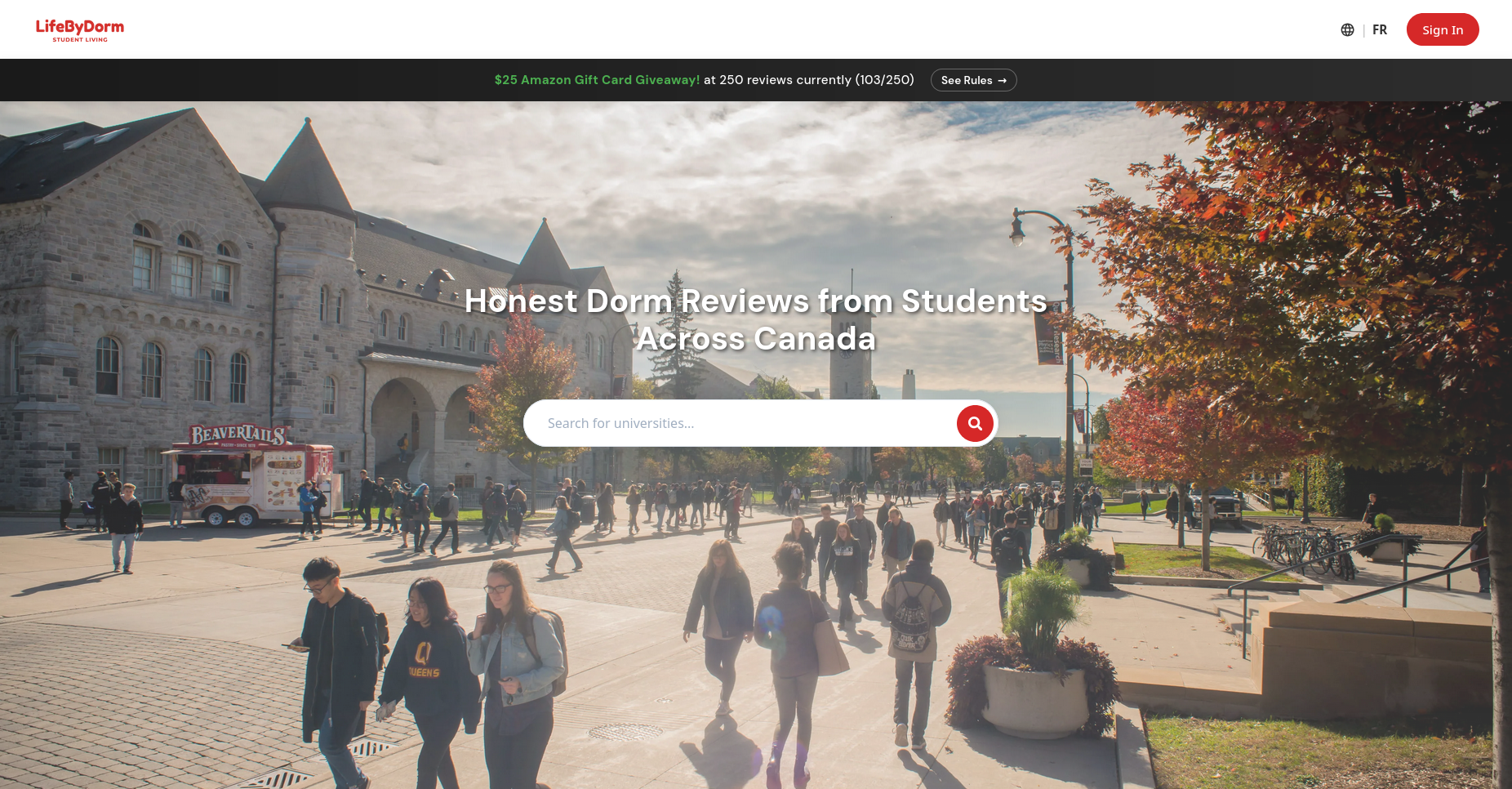The height and width of the screenshot is (789, 1512).
Task: Click the STUDENT LIVING tagline under logo
Action: pos(80,40)
